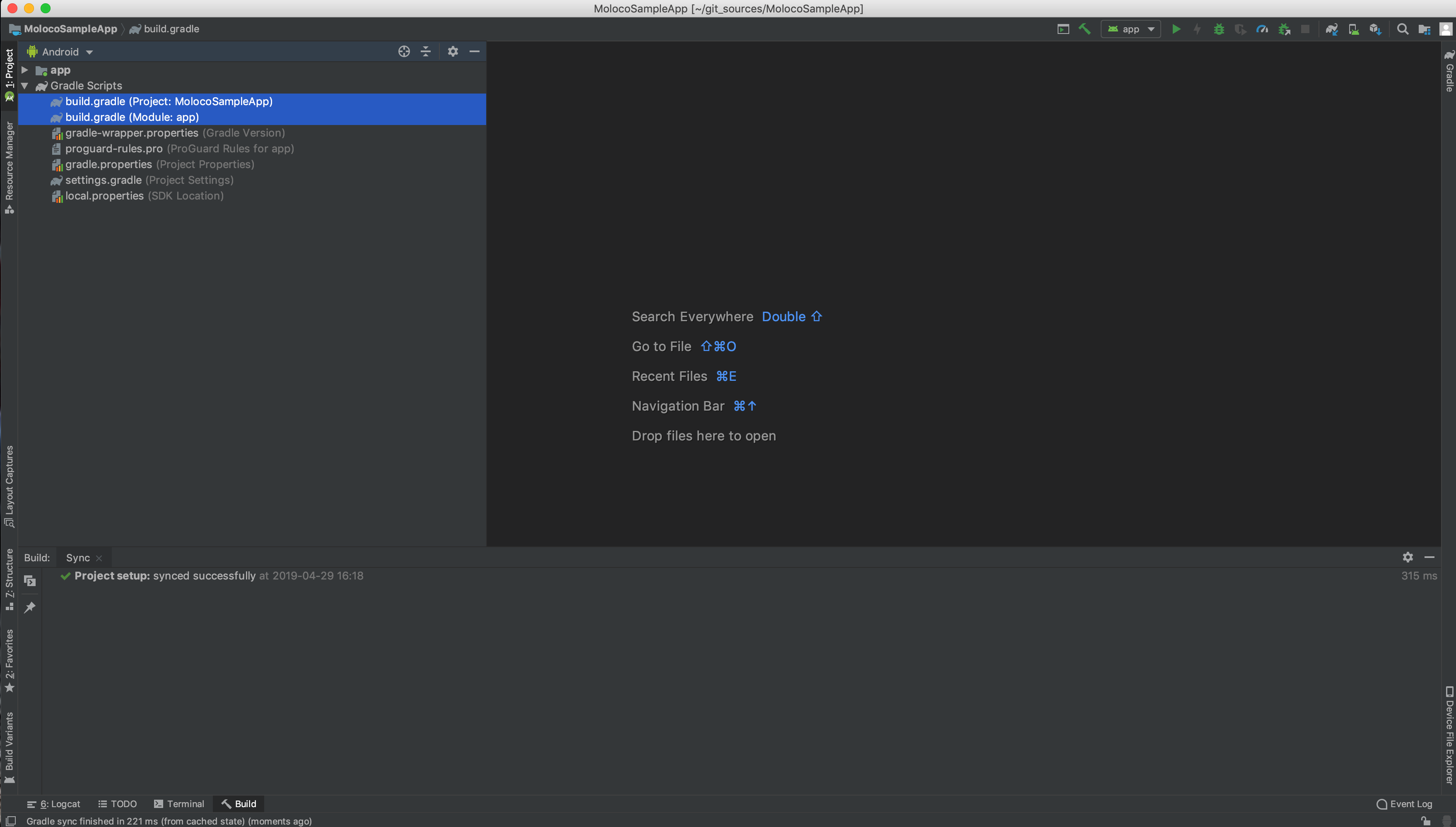This screenshot has height=827, width=1456.
Task: Click Search Everywhere magnifier icon
Action: click(1402, 29)
